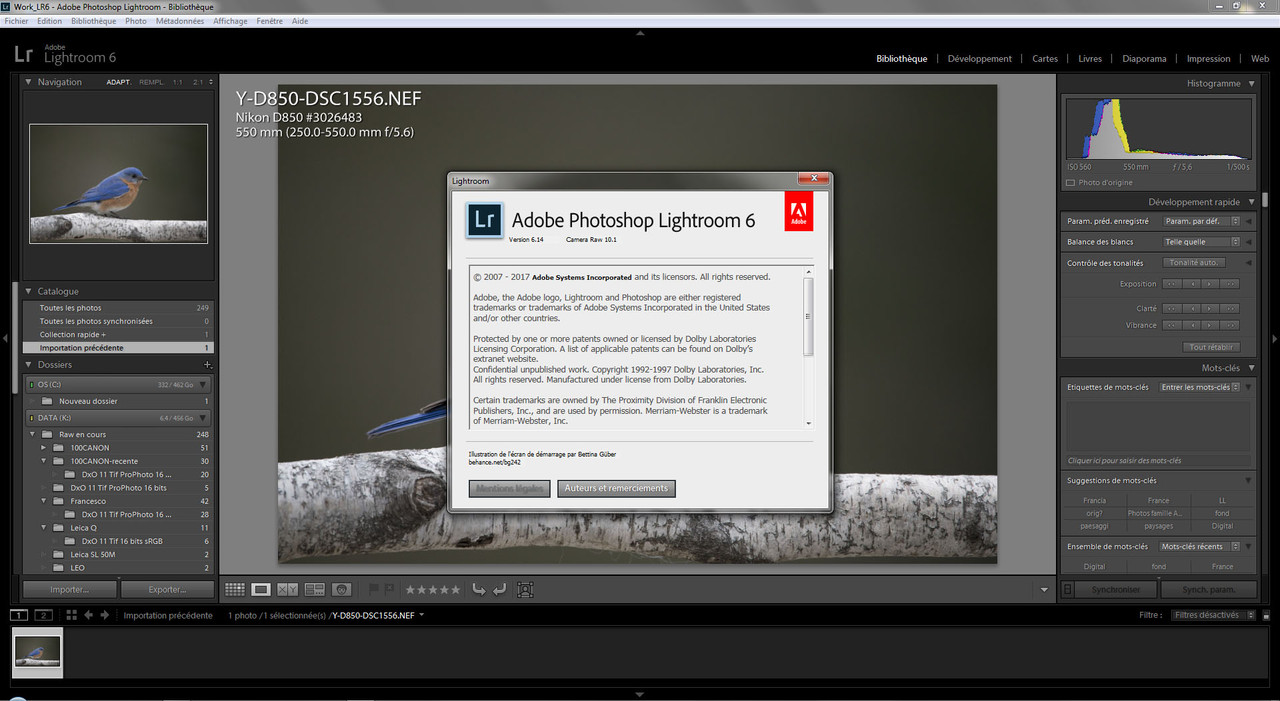Select Loupe view icon in toolbar
1280x701 pixels.
point(261,590)
